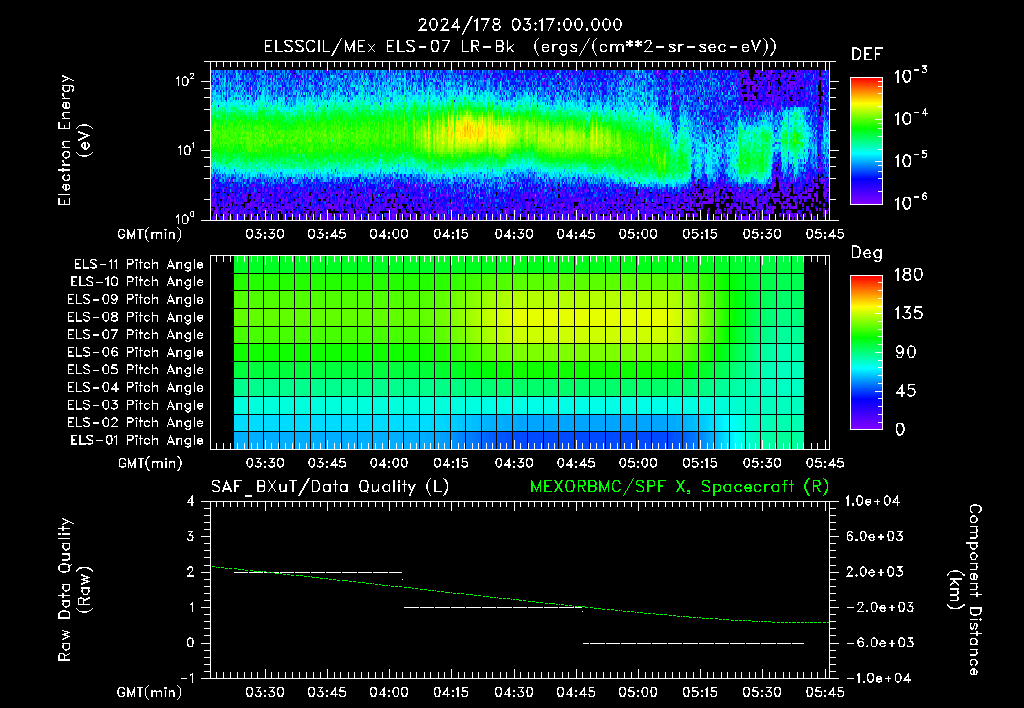Screen dimensions: 1024x708
Task: Click the 10^-6 tick on the DEF scale
Action: (x=911, y=202)
